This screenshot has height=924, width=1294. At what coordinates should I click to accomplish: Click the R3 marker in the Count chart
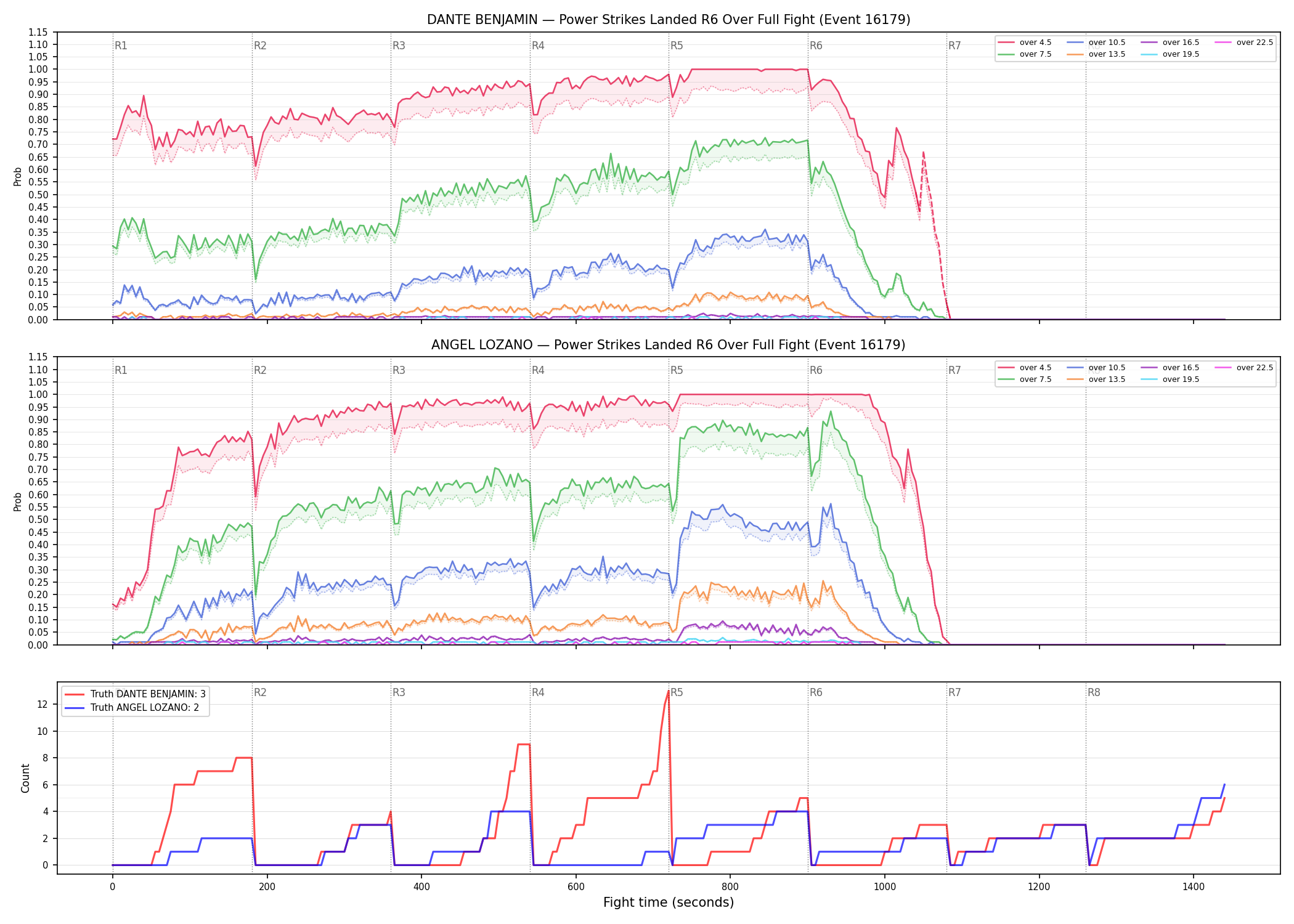[399, 692]
